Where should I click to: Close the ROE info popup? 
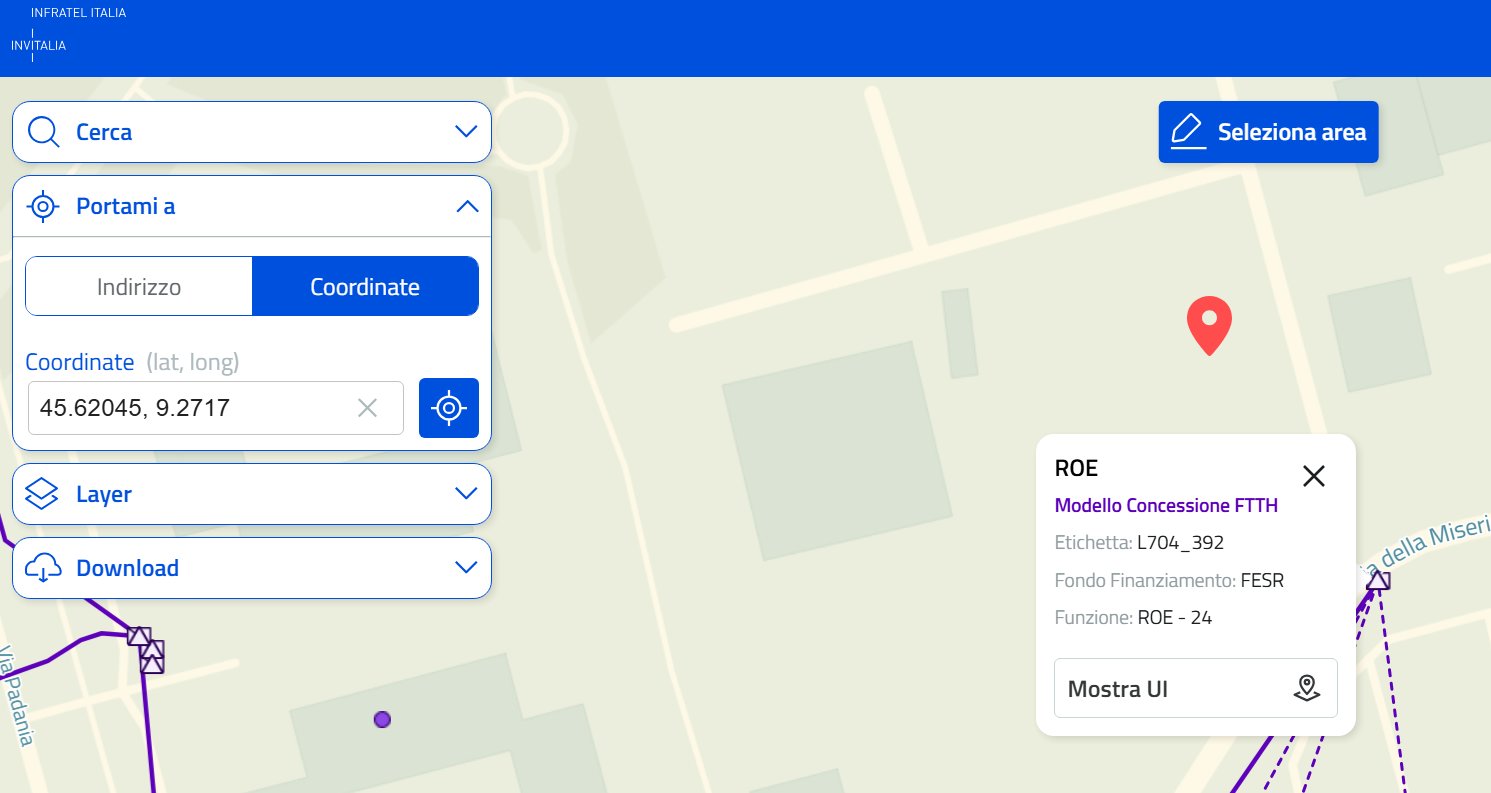[1313, 476]
